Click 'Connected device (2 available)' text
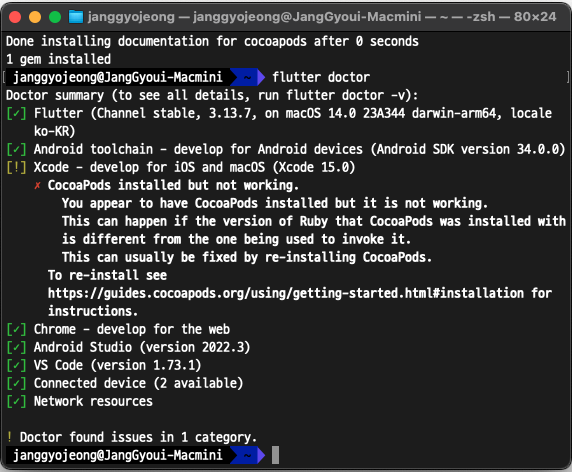Image resolution: width=572 pixels, height=472 pixels. click(x=138, y=383)
